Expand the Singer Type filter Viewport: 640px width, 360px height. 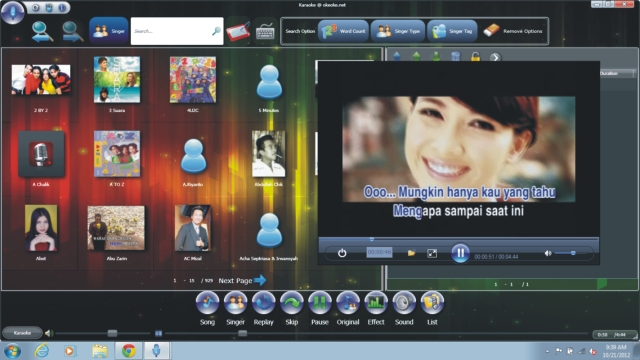pyautogui.click(x=398, y=31)
